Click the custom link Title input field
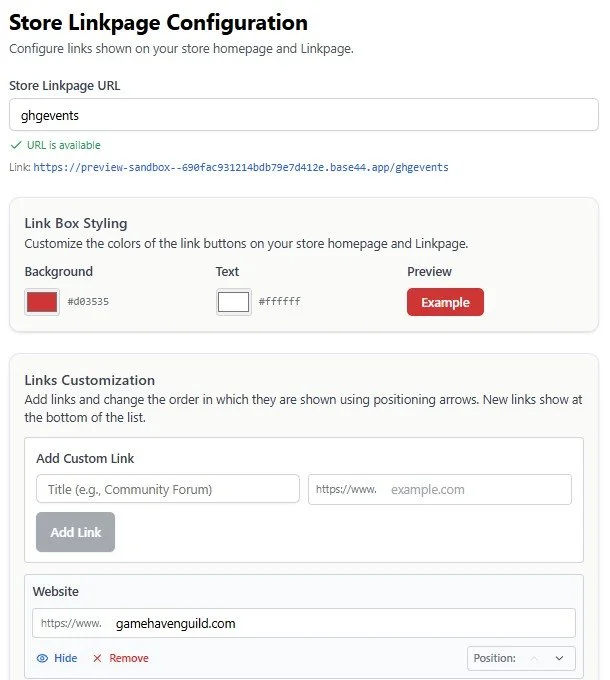 coord(168,489)
